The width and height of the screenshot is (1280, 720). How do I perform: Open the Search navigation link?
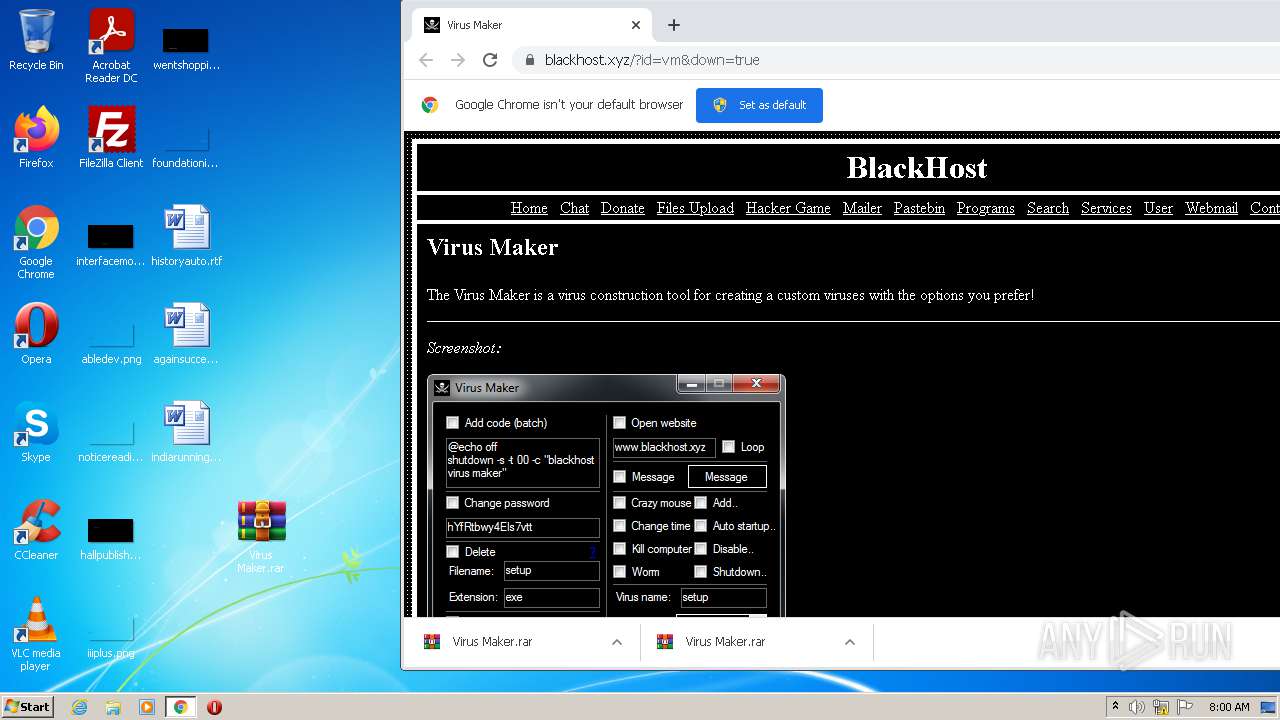pyautogui.click(x=1048, y=208)
